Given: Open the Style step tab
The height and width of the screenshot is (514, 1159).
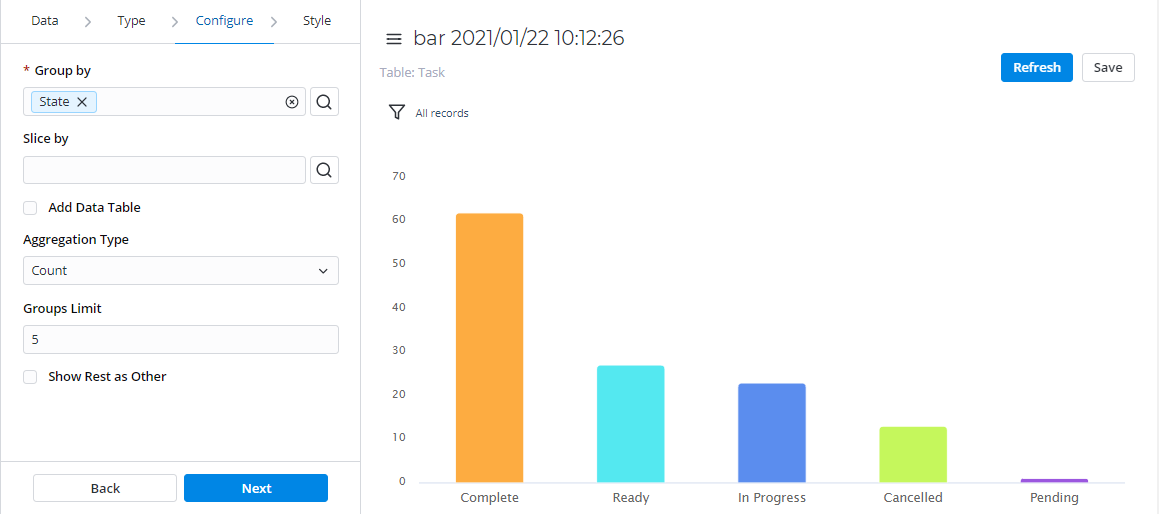Looking at the screenshot, I should (x=317, y=21).
